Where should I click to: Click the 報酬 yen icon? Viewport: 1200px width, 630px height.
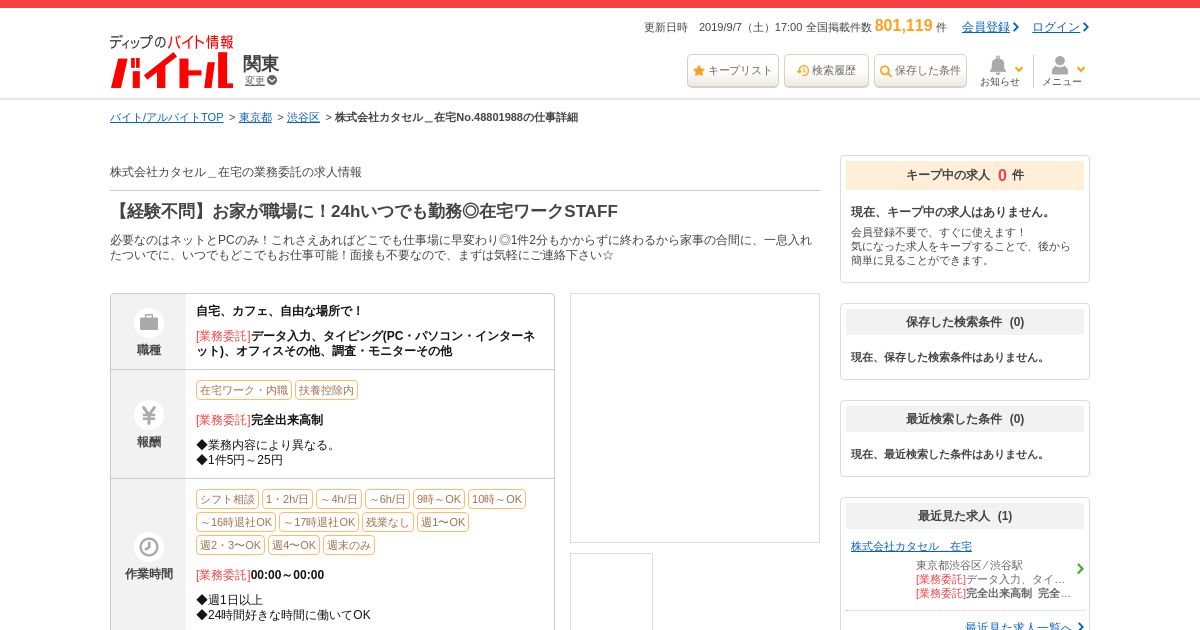point(149,414)
